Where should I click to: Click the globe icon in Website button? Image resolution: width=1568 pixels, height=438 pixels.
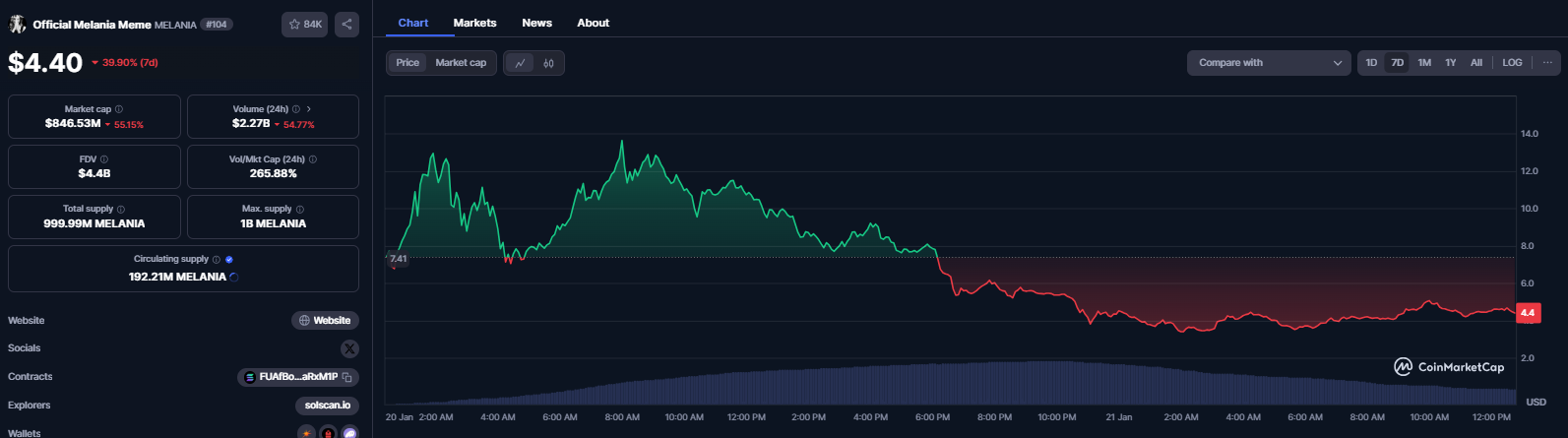pyautogui.click(x=304, y=321)
